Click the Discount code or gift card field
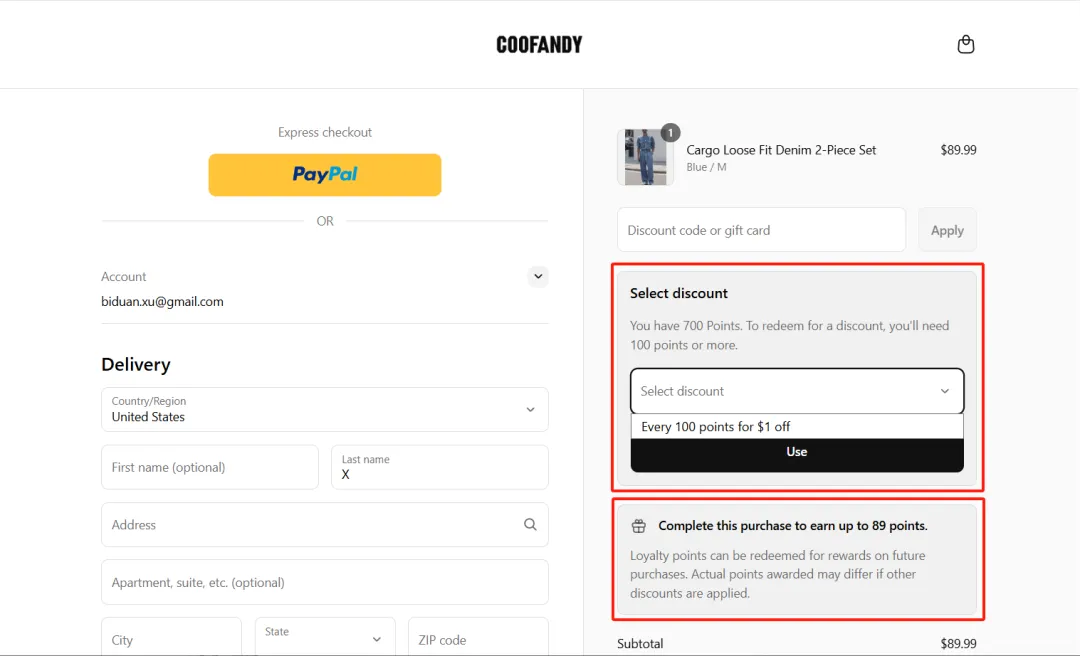Screen dimensions: 1080x656 pos(761,229)
